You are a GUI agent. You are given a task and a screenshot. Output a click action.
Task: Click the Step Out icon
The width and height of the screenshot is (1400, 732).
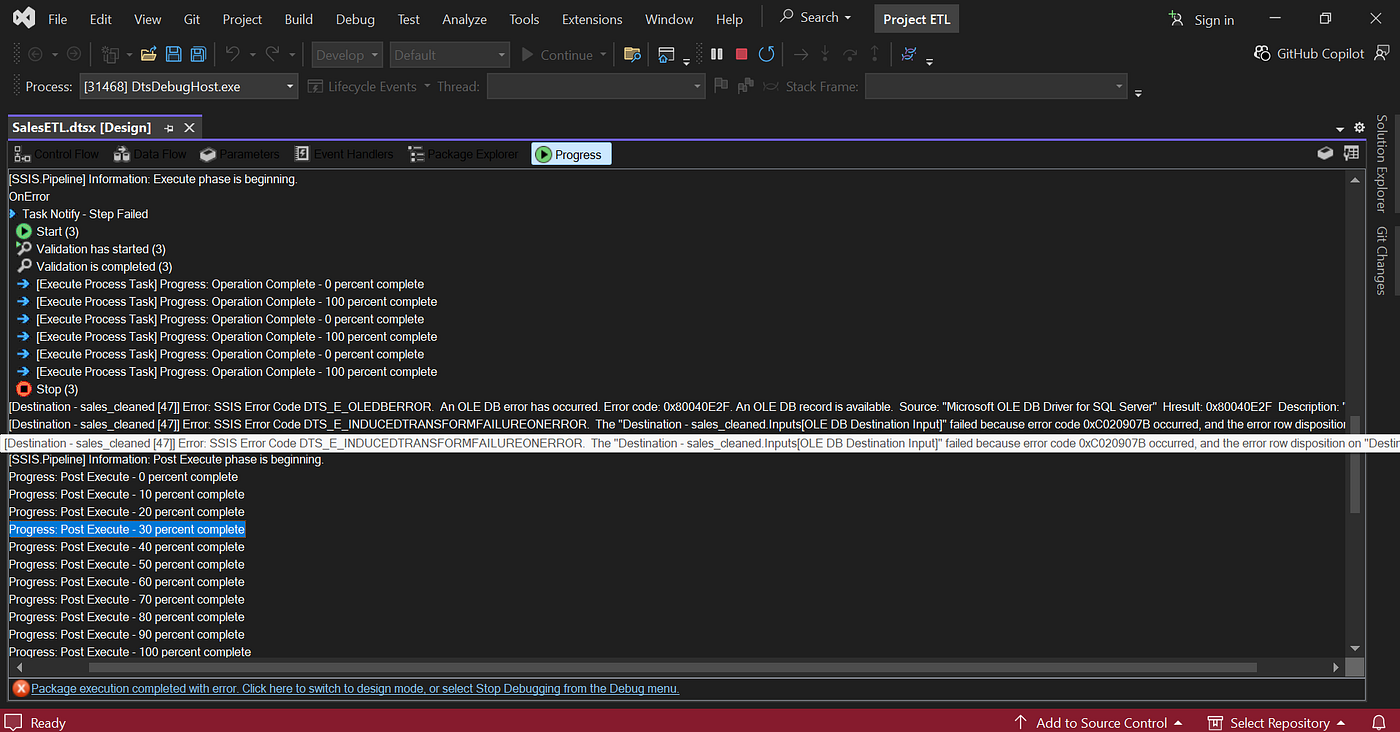[x=875, y=55]
